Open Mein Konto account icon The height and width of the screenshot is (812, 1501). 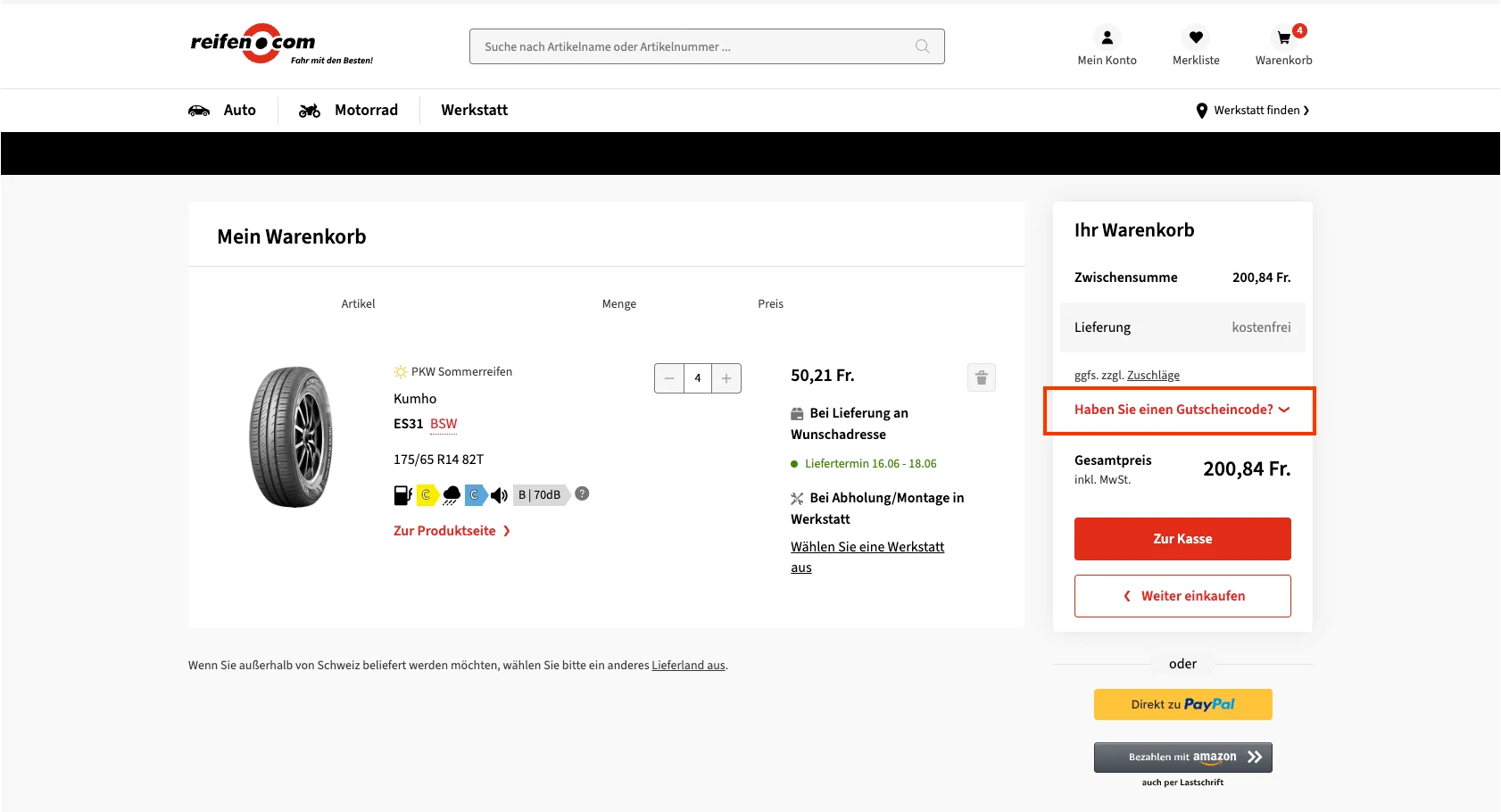coord(1107,37)
